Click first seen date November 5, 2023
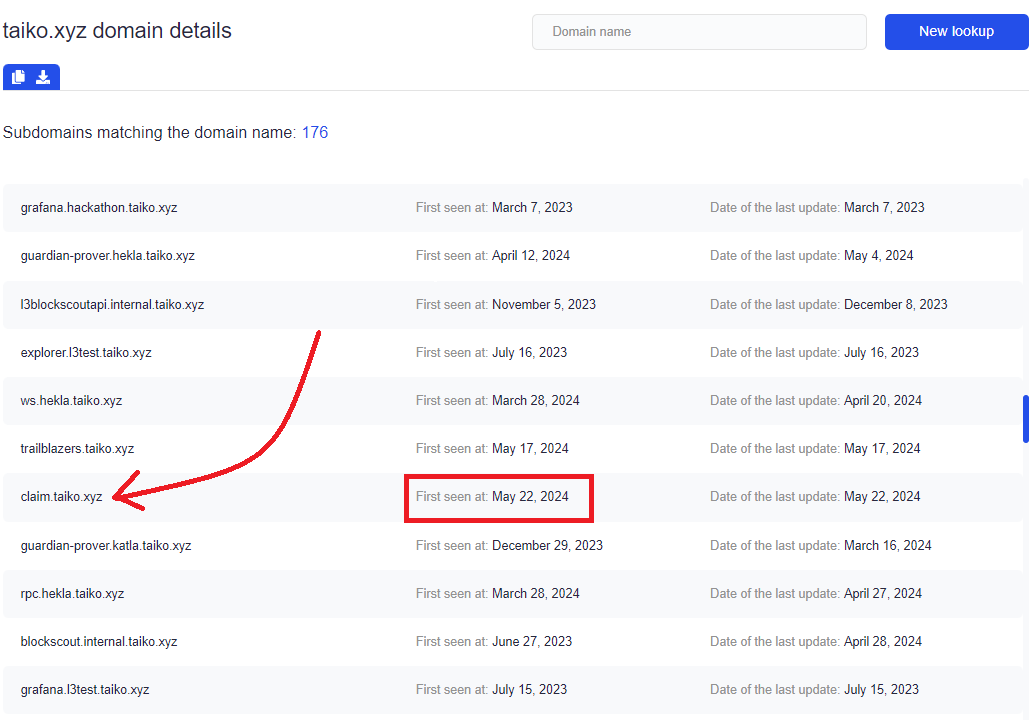 coord(544,305)
